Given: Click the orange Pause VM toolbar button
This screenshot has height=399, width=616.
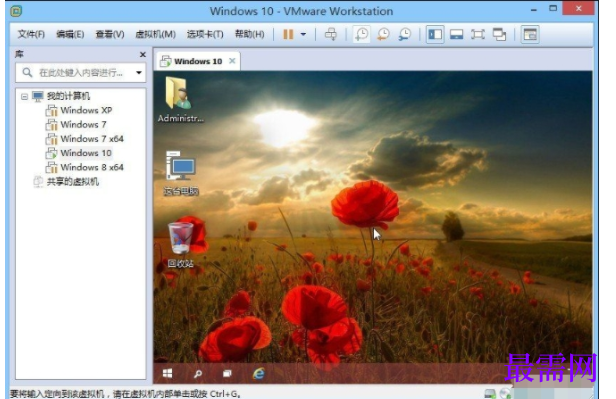Looking at the screenshot, I should [x=288, y=35].
